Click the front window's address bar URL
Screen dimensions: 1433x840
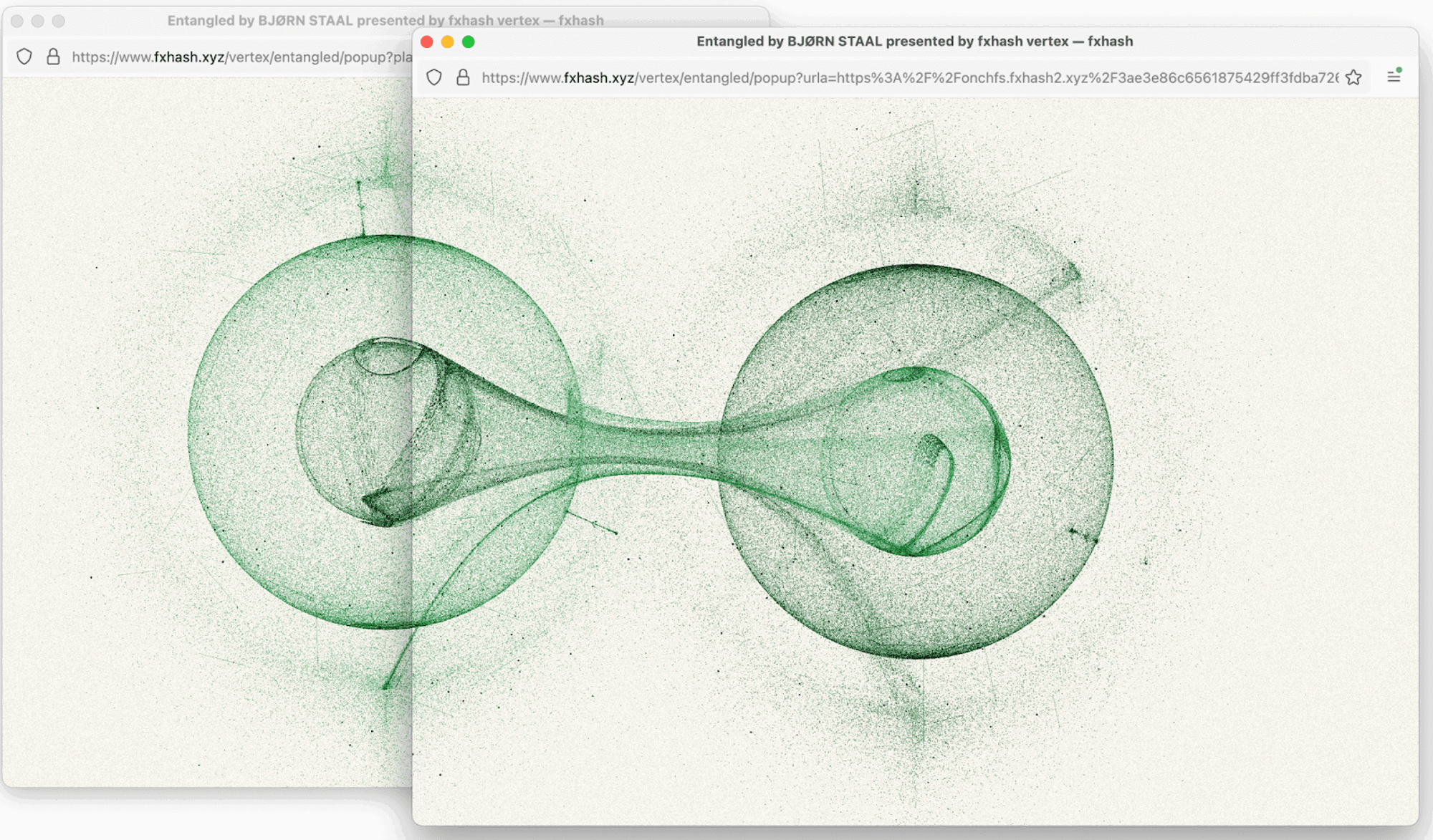coord(910,77)
